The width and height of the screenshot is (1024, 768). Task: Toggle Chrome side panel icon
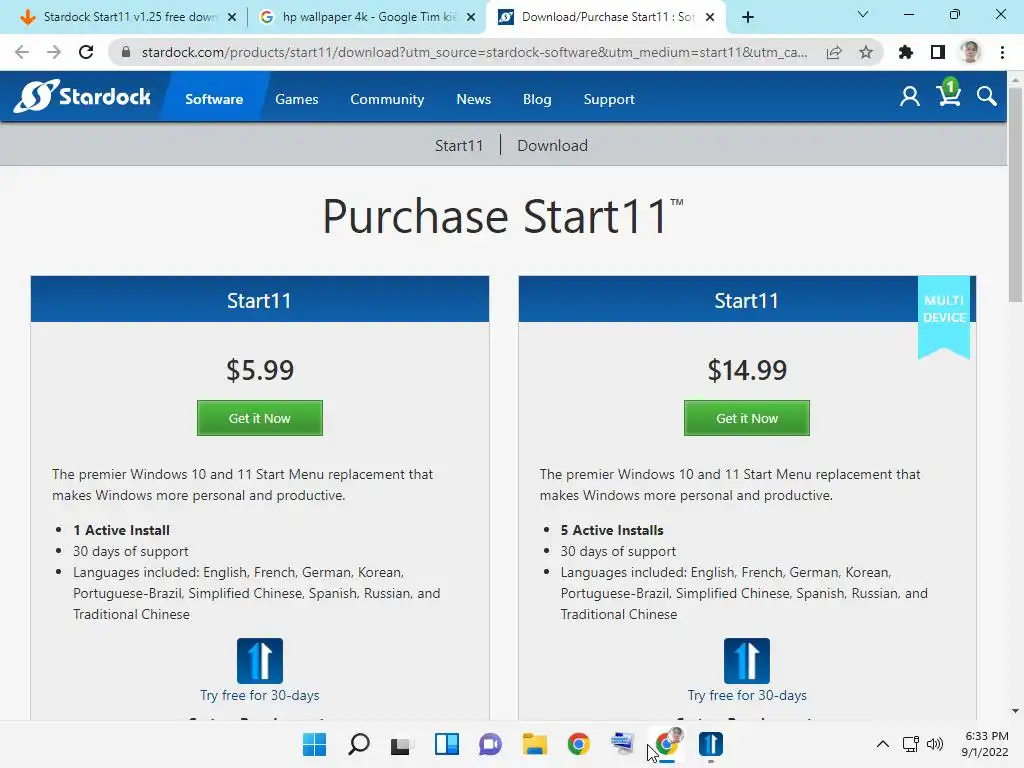pyautogui.click(x=938, y=52)
